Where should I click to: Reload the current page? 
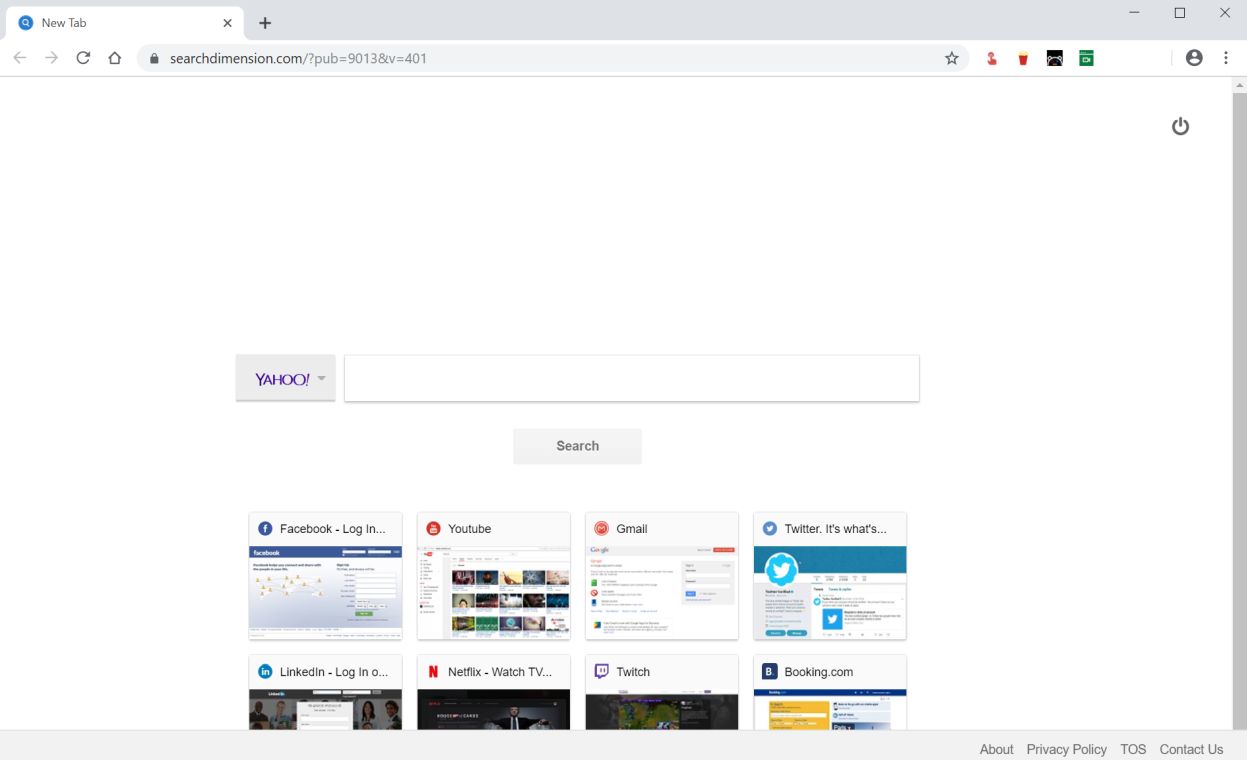(x=83, y=58)
